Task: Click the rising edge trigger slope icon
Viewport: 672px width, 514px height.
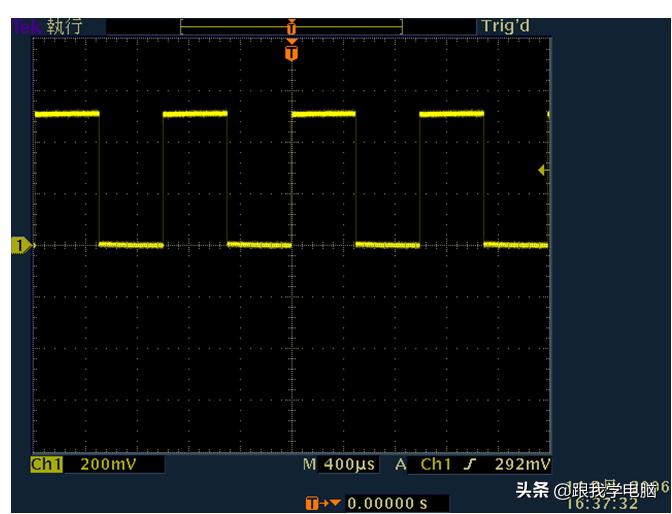Action: coord(471,464)
